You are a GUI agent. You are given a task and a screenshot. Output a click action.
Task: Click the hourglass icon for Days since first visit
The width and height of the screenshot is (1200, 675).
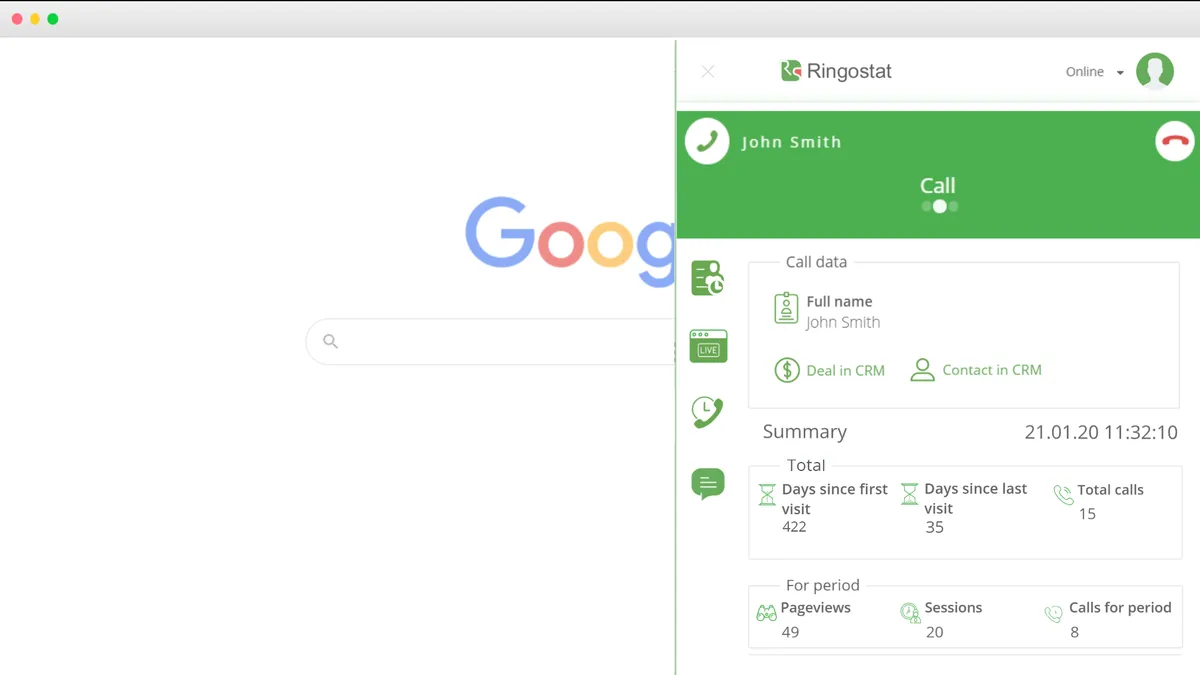(767, 494)
